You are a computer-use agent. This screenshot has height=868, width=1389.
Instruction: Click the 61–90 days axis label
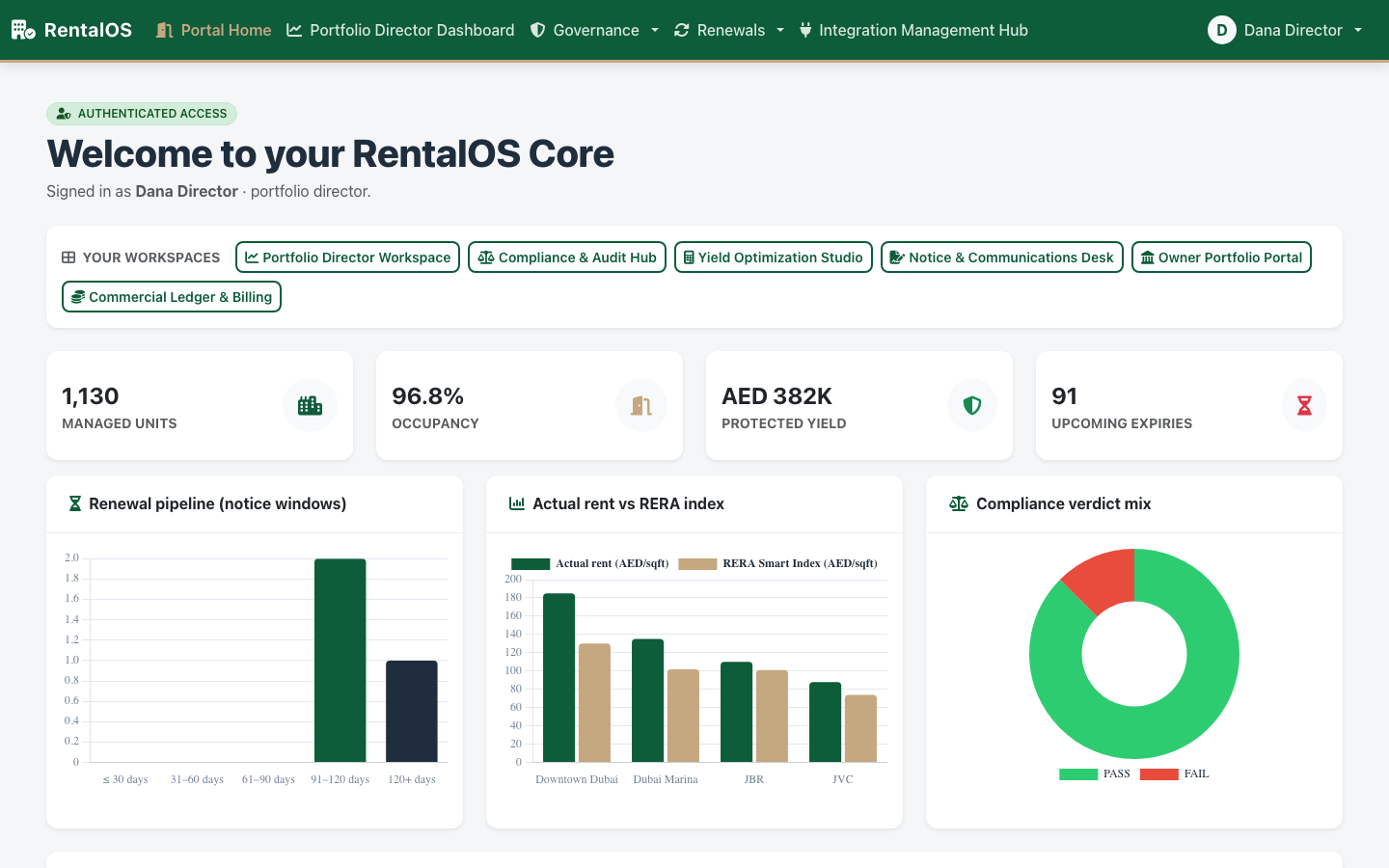268,779
